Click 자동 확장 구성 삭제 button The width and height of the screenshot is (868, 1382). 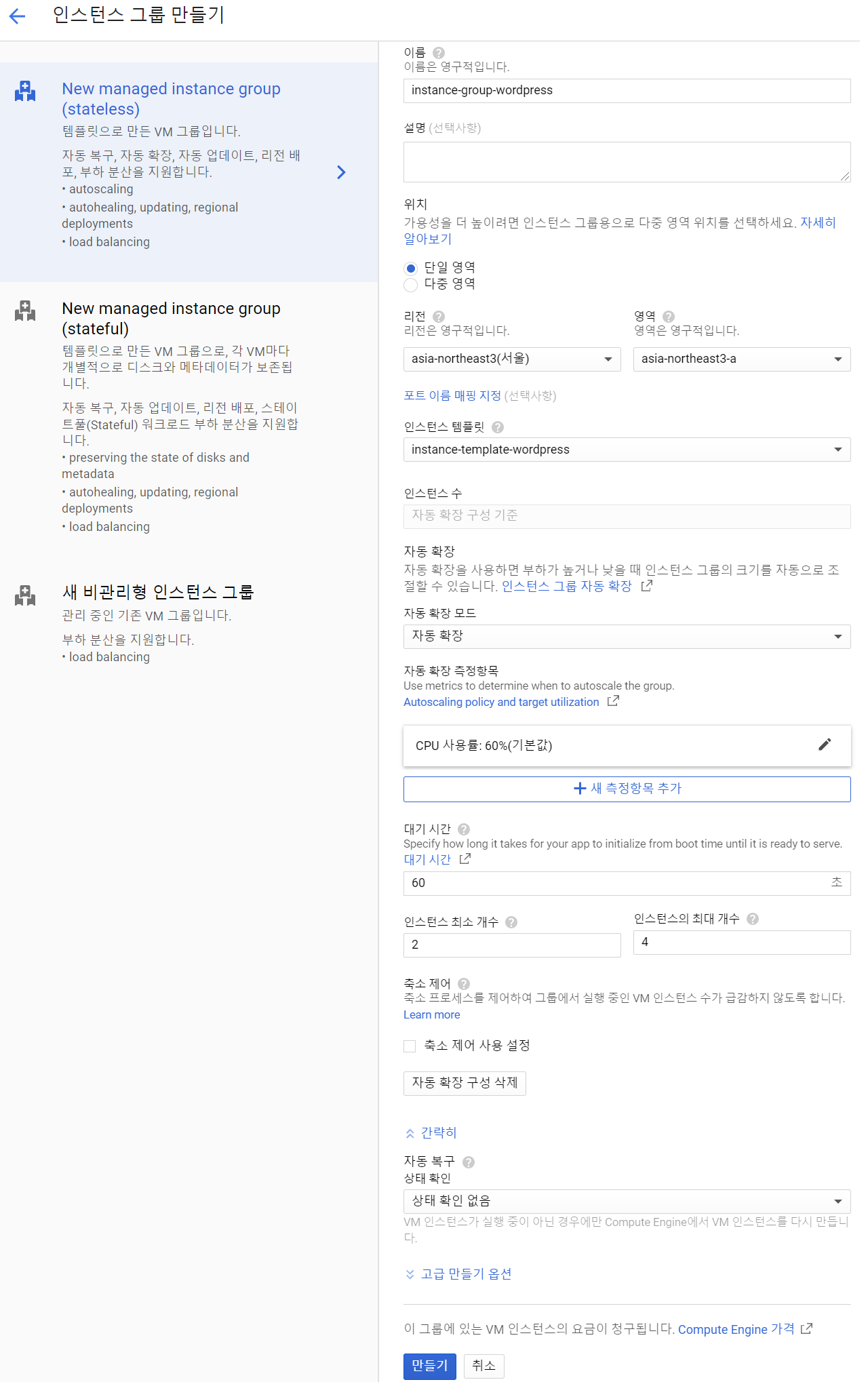[x=465, y=1084]
